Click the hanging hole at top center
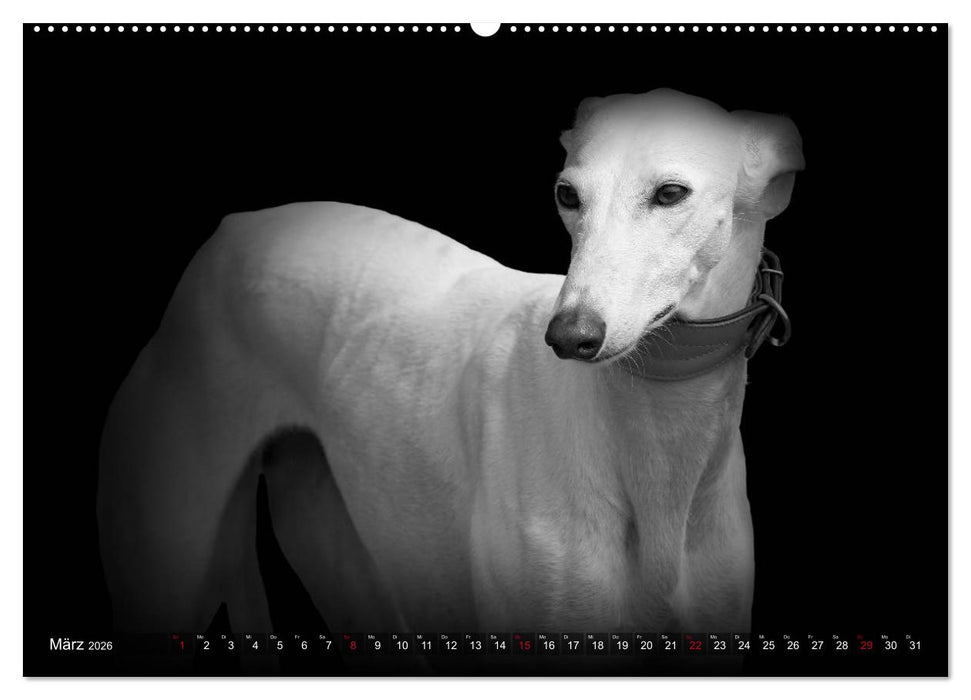The width and height of the screenshot is (971, 700). (485, 25)
